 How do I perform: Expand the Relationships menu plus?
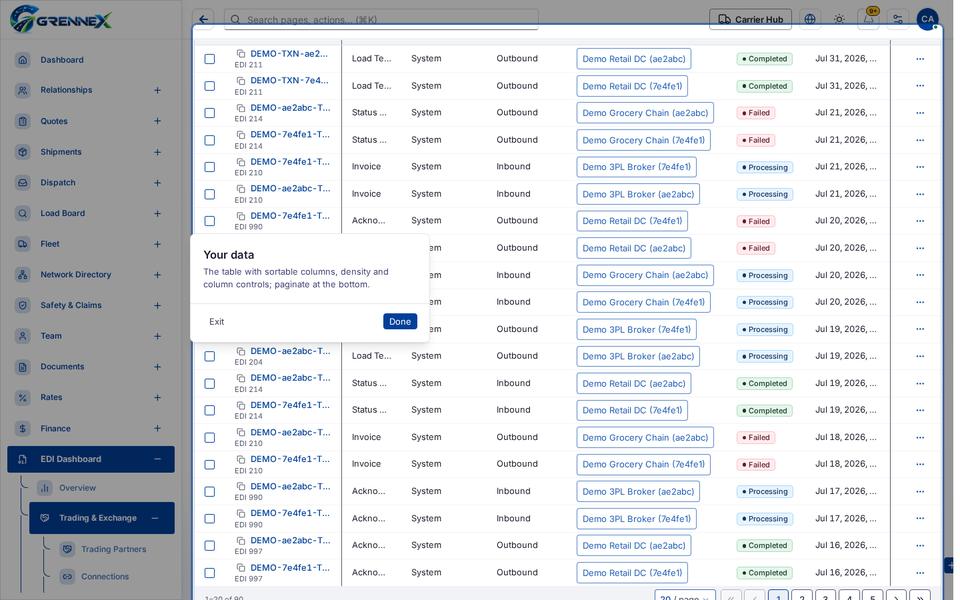tap(157, 90)
